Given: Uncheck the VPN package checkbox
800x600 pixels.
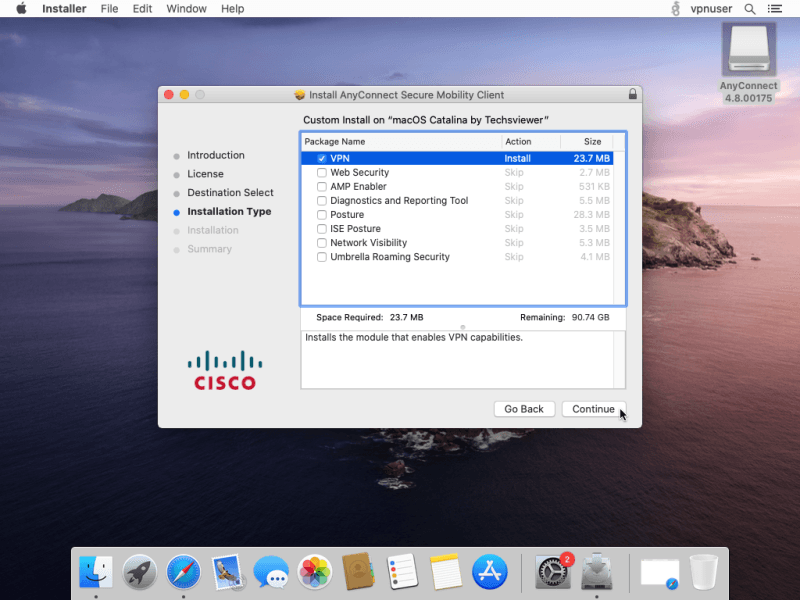Looking at the screenshot, I should 321,159.
